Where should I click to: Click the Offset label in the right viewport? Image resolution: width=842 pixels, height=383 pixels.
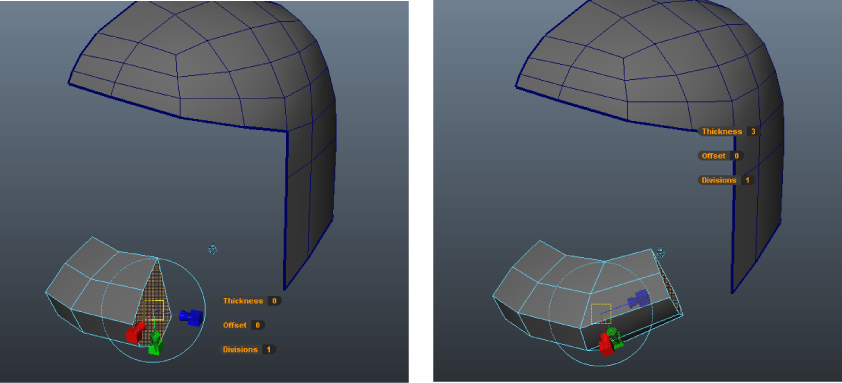click(714, 156)
